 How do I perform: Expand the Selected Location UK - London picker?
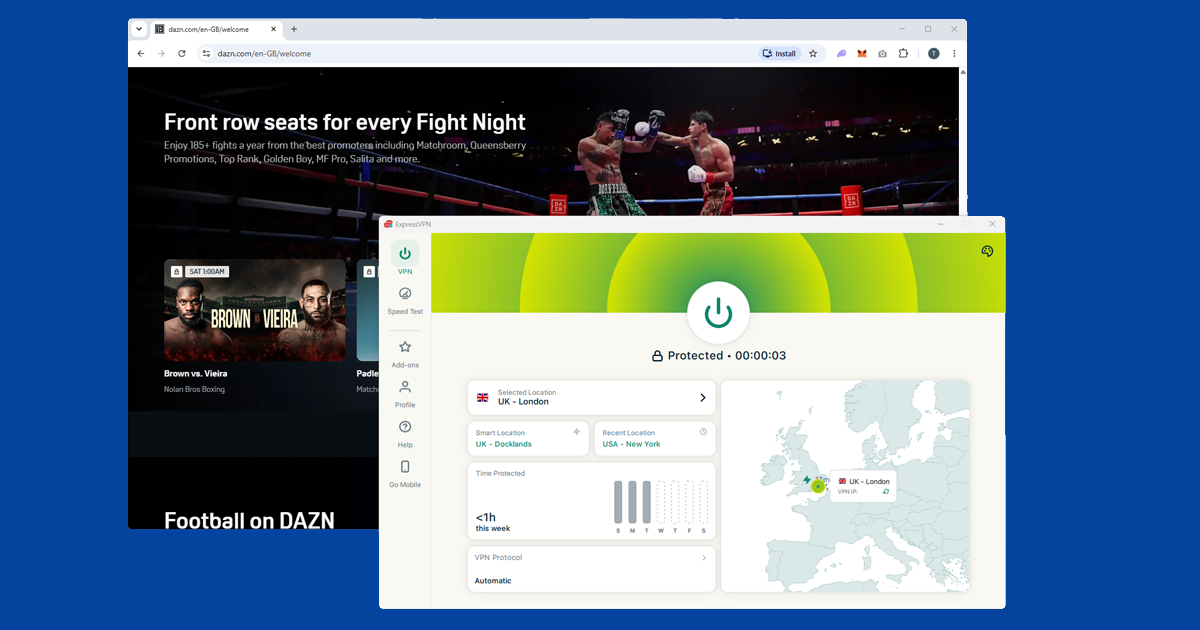(592, 397)
